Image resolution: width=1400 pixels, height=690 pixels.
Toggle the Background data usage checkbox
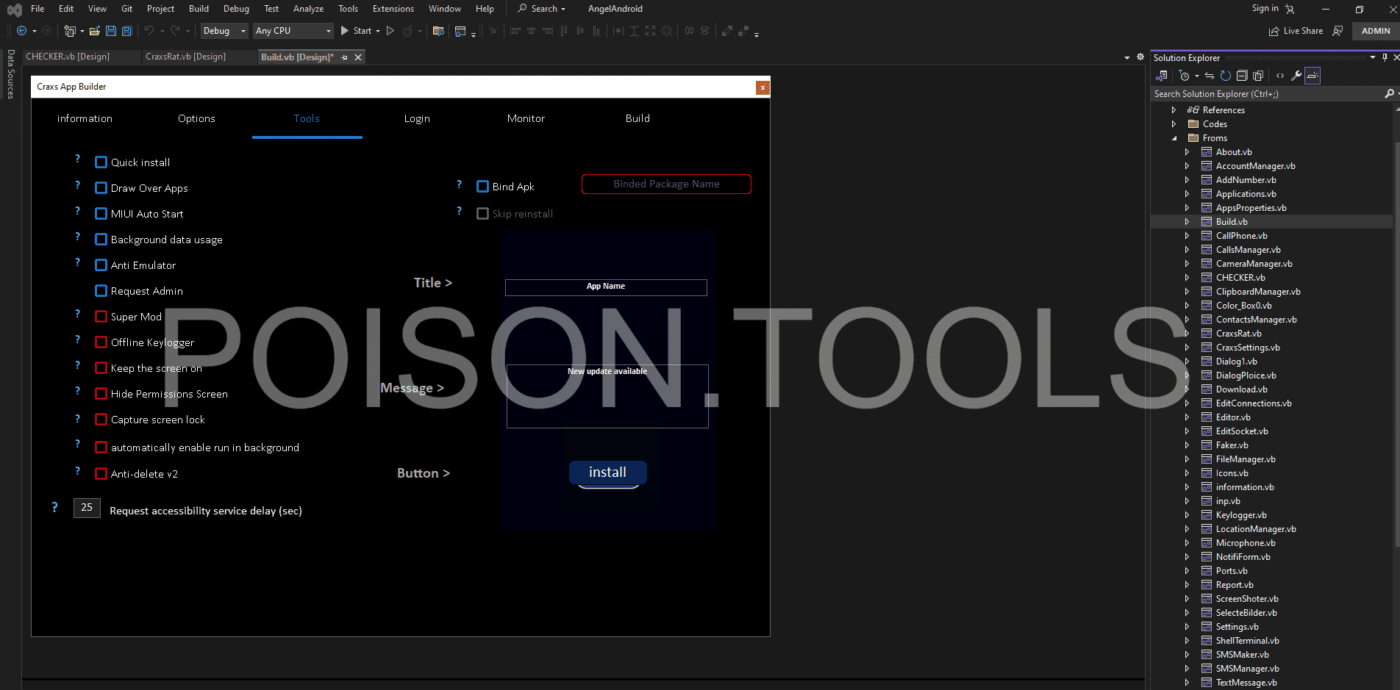(101, 240)
